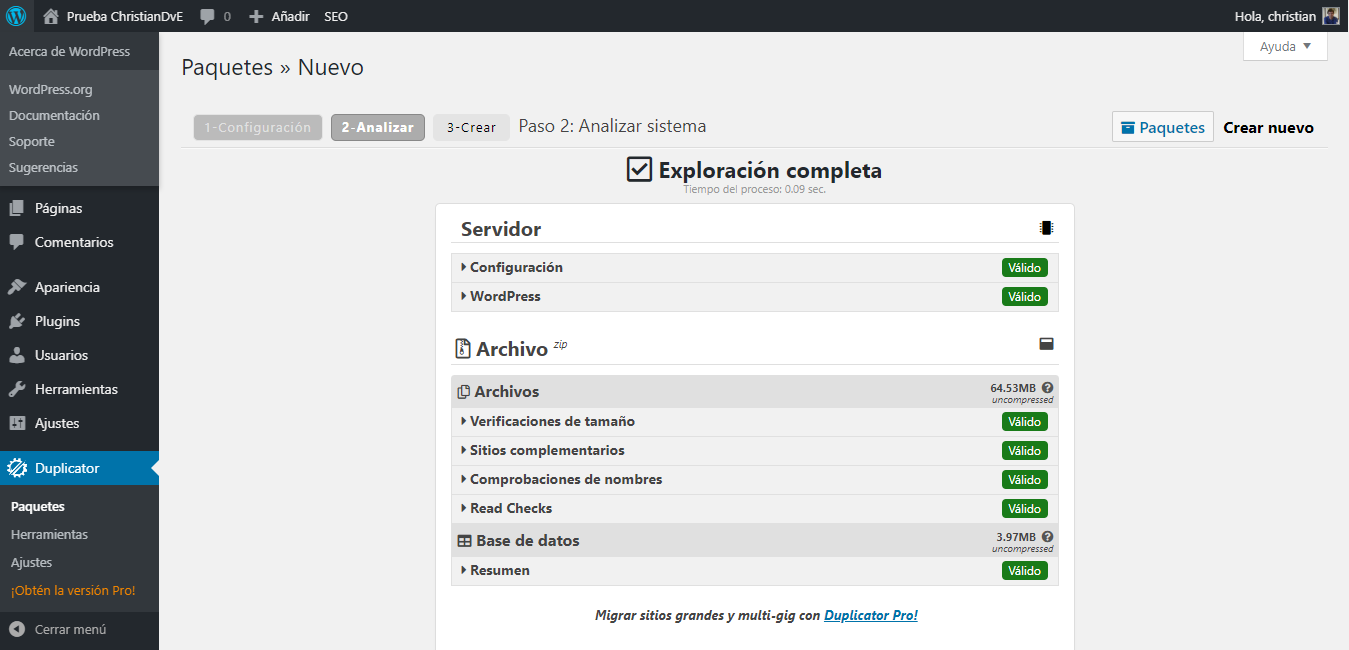This screenshot has width=1349, height=650.
Task: Click the collapse menu arrow icon
Action: 17,630
